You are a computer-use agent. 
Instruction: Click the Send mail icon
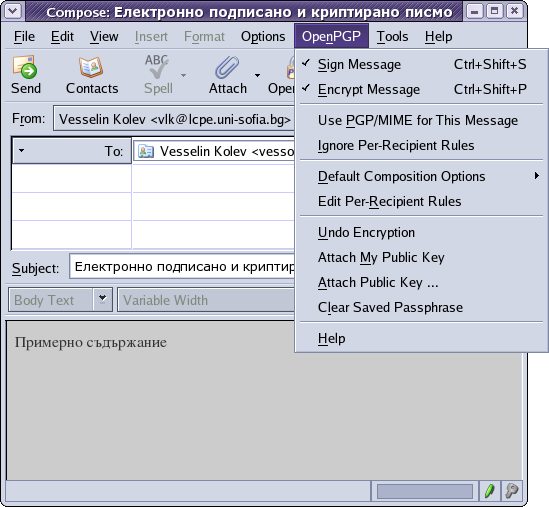coord(25,67)
